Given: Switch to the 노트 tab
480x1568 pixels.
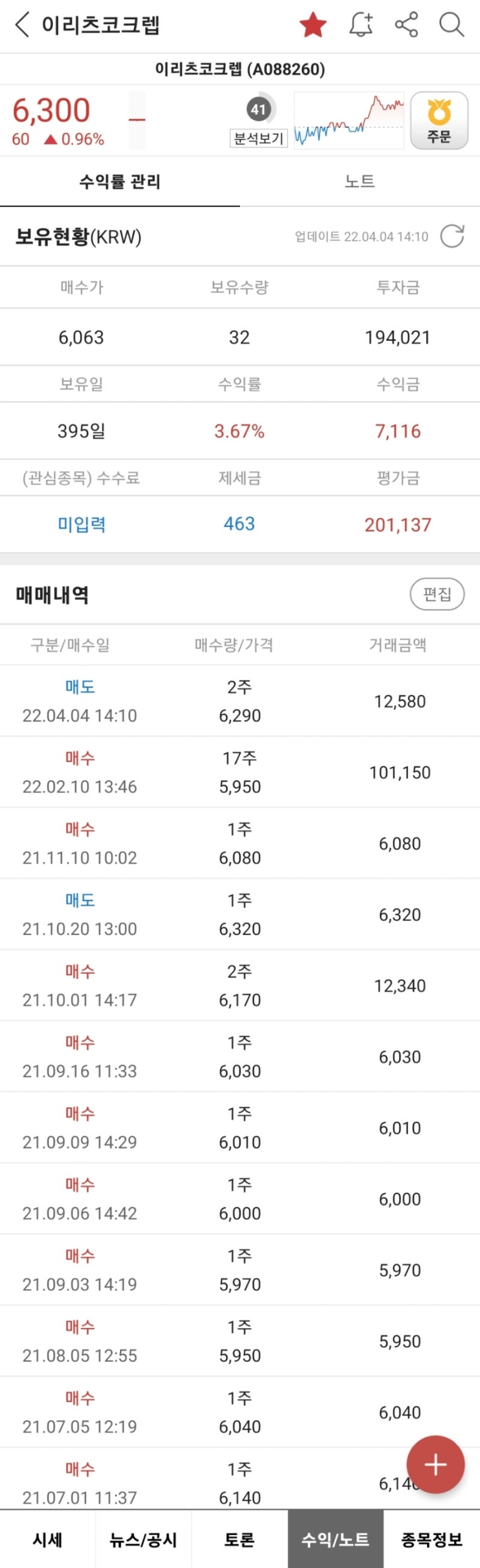Looking at the screenshot, I should click(359, 181).
